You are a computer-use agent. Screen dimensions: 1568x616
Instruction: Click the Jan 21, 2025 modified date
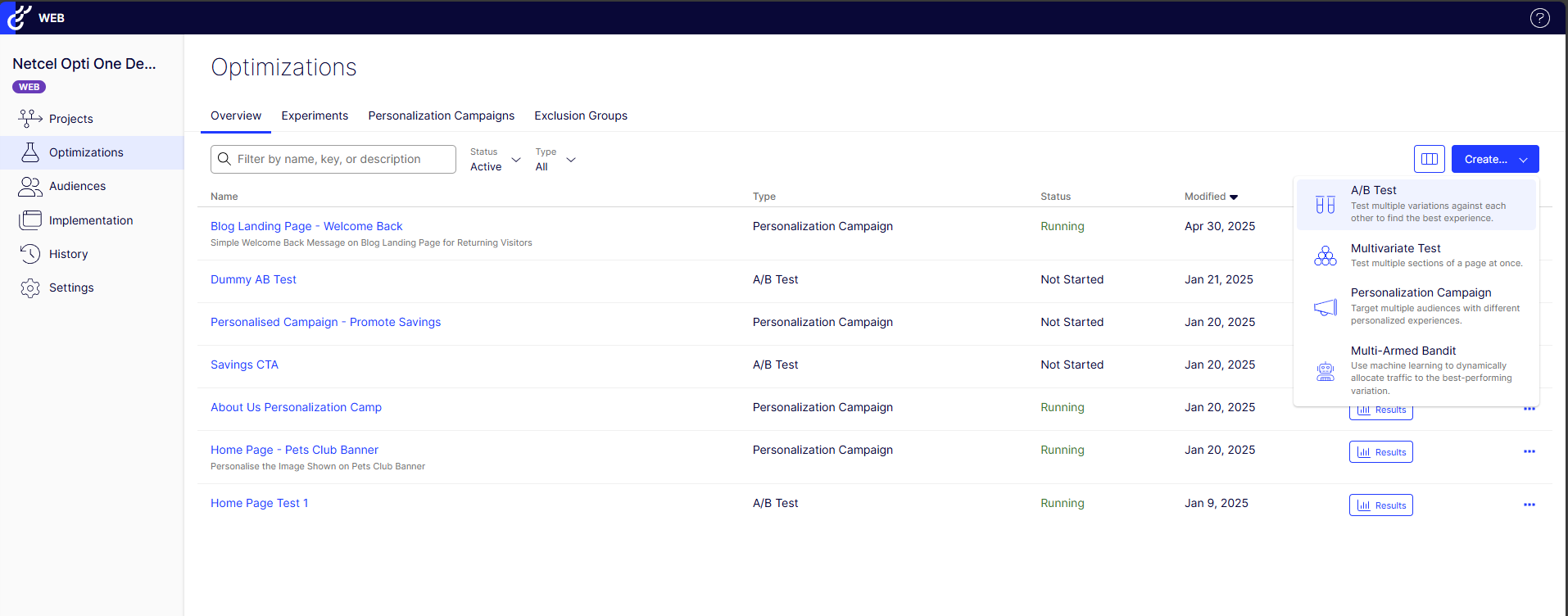[1218, 279]
